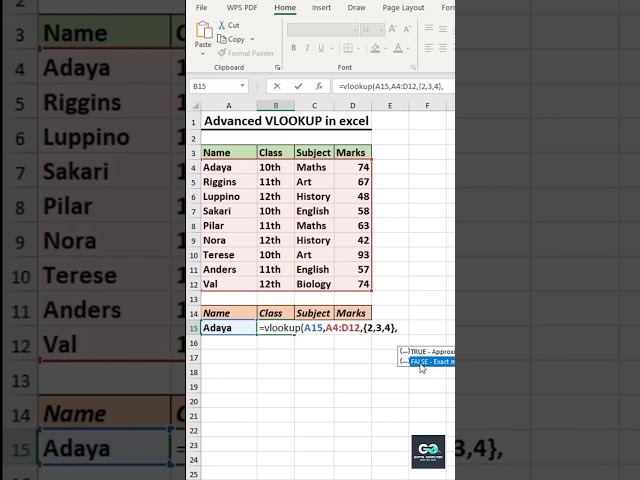Open the Font group dialog launcher

[x=413, y=67]
